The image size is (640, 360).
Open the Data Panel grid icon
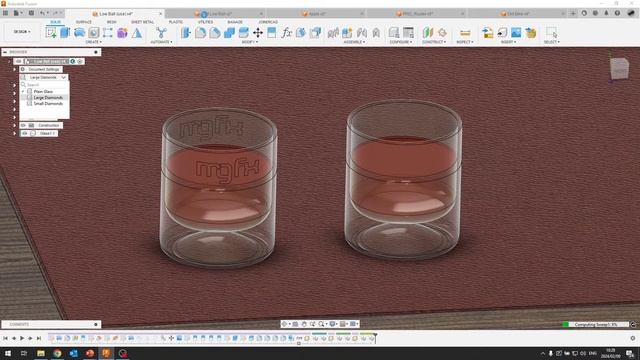coord(5,13)
